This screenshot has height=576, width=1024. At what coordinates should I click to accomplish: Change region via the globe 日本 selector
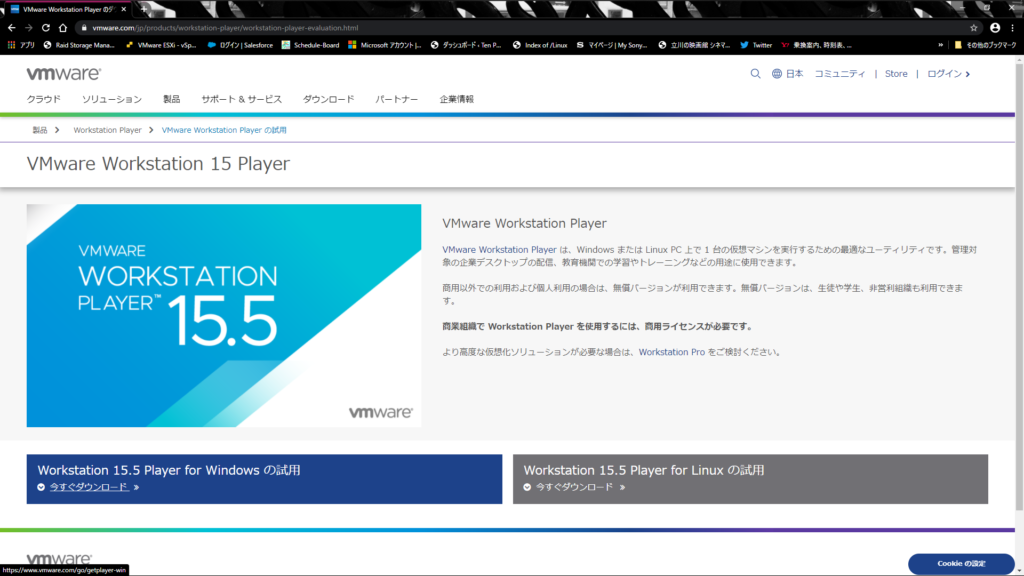[x=788, y=74]
